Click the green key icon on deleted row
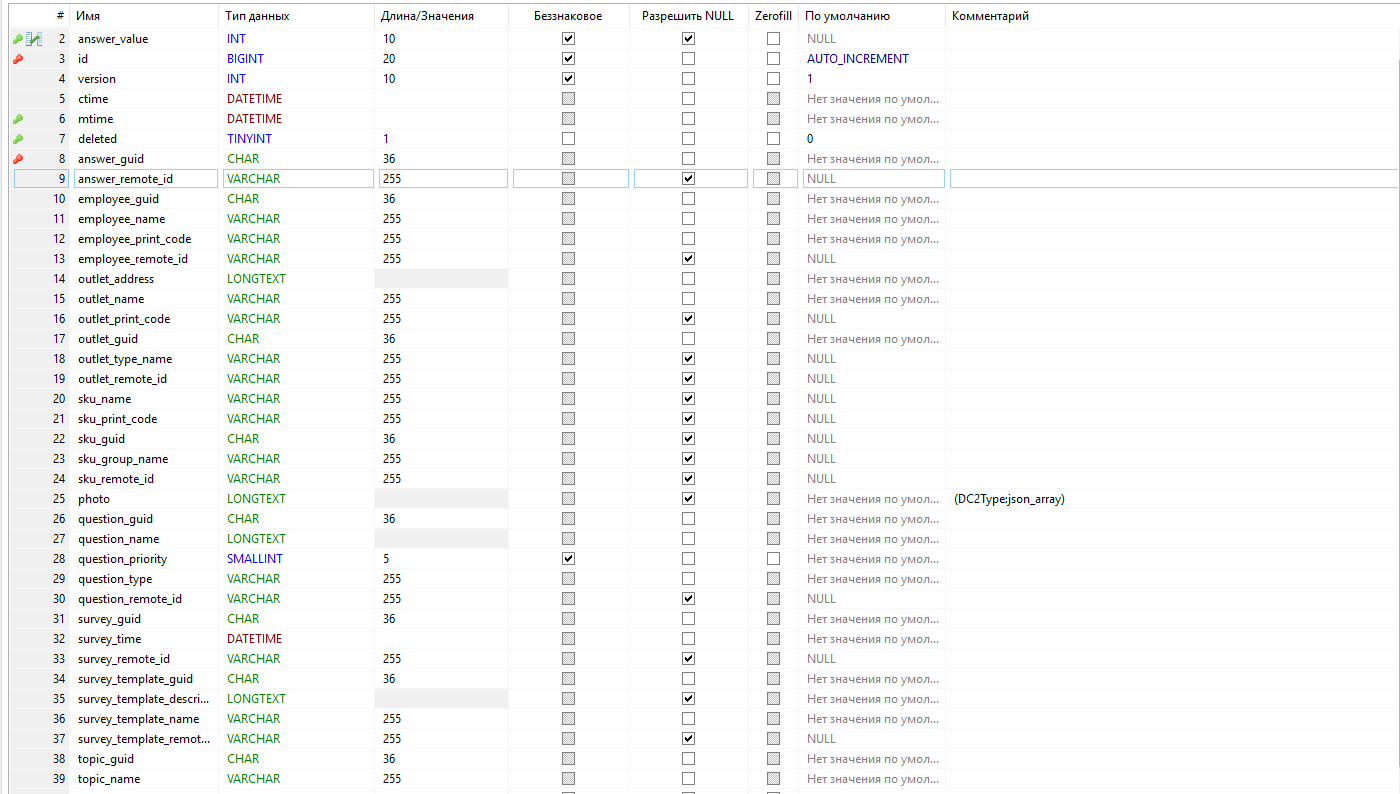The image size is (1400, 794). pyautogui.click(x=17, y=139)
